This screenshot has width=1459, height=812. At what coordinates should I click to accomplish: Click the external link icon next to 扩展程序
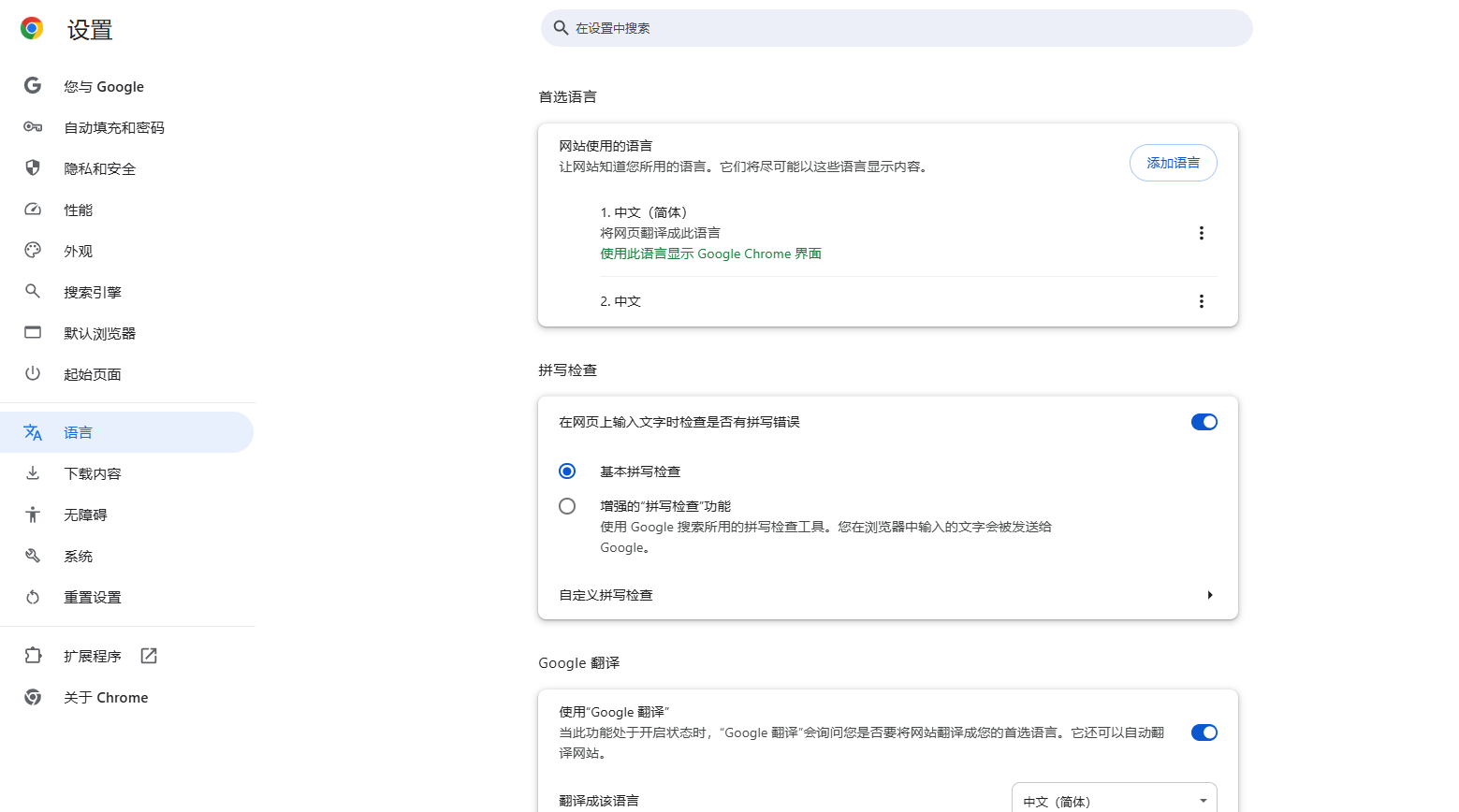pos(149,656)
